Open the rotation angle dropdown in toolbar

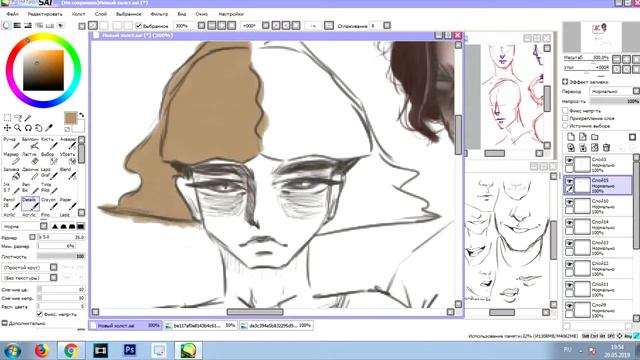265,26
